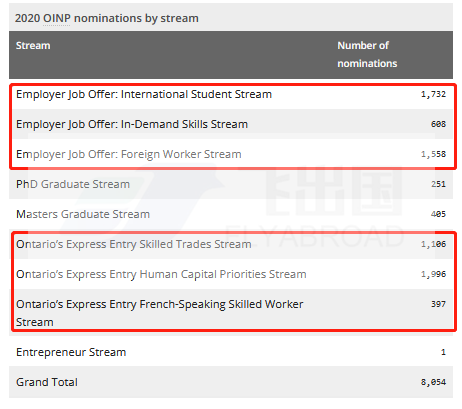Click the 405 nominations value
The width and height of the screenshot is (462, 409).
tap(438, 214)
